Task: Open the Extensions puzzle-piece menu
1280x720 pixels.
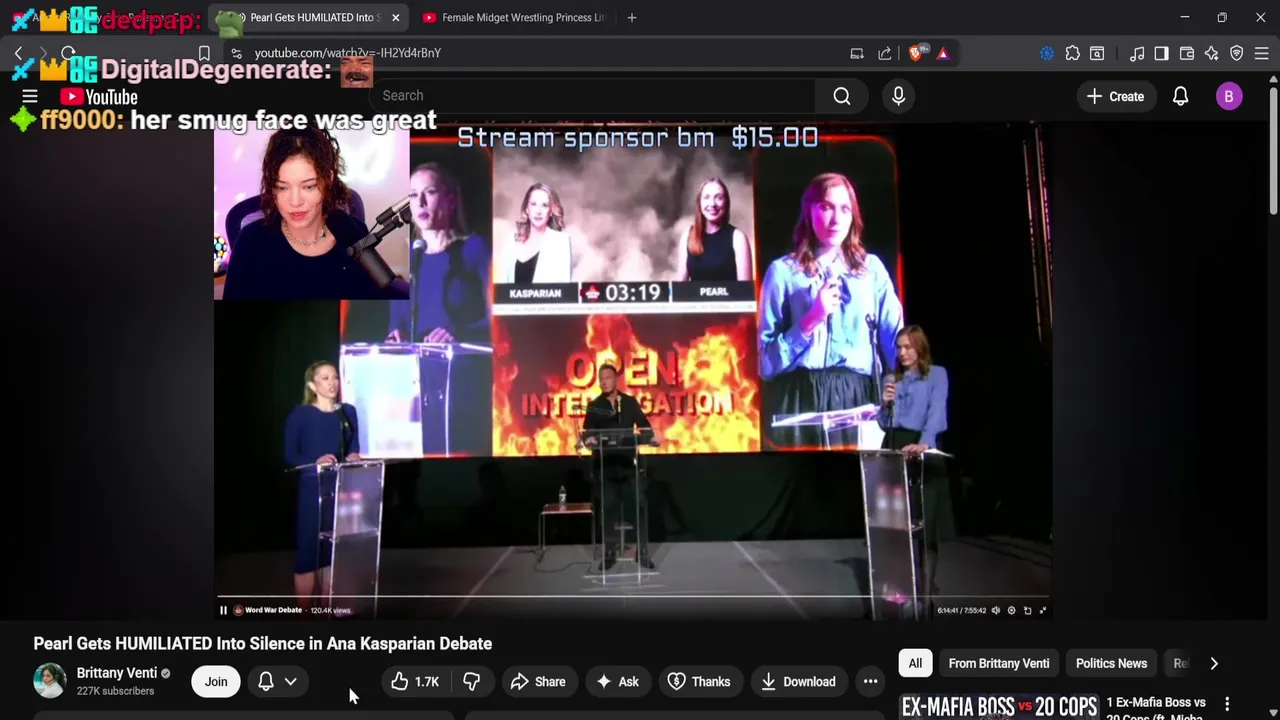Action: coord(1072,53)
